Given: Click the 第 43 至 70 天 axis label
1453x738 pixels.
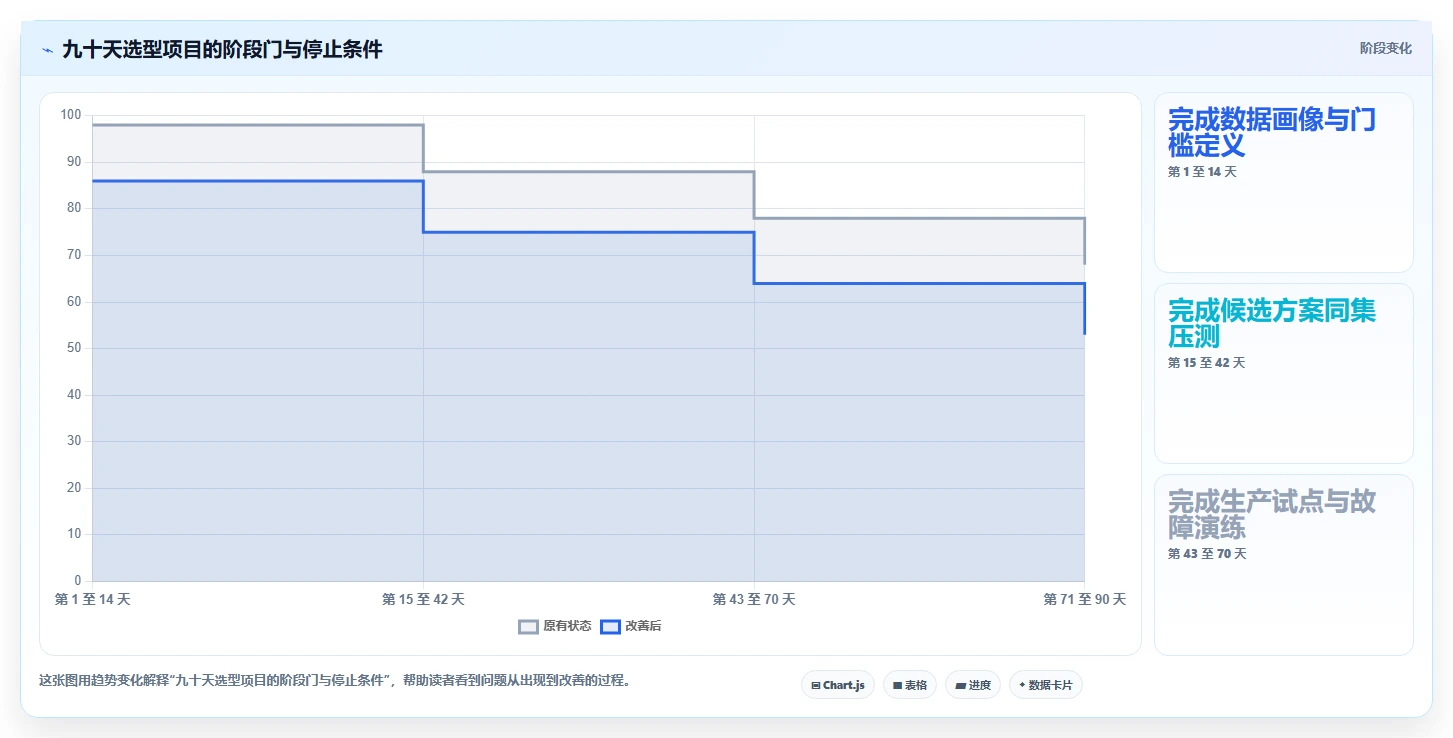Looking at the screenshot, I should click(754, 599).
